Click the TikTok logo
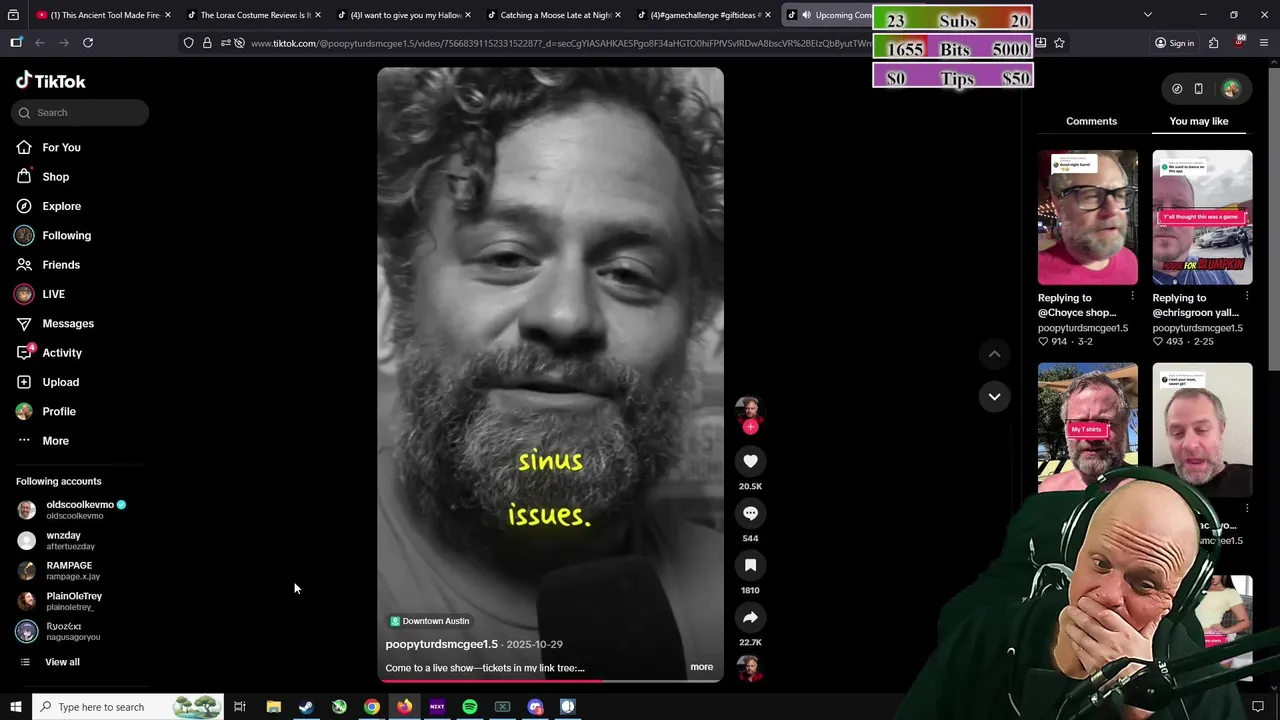This screenshot has width=1280, height=720. (x=51, y=81)
